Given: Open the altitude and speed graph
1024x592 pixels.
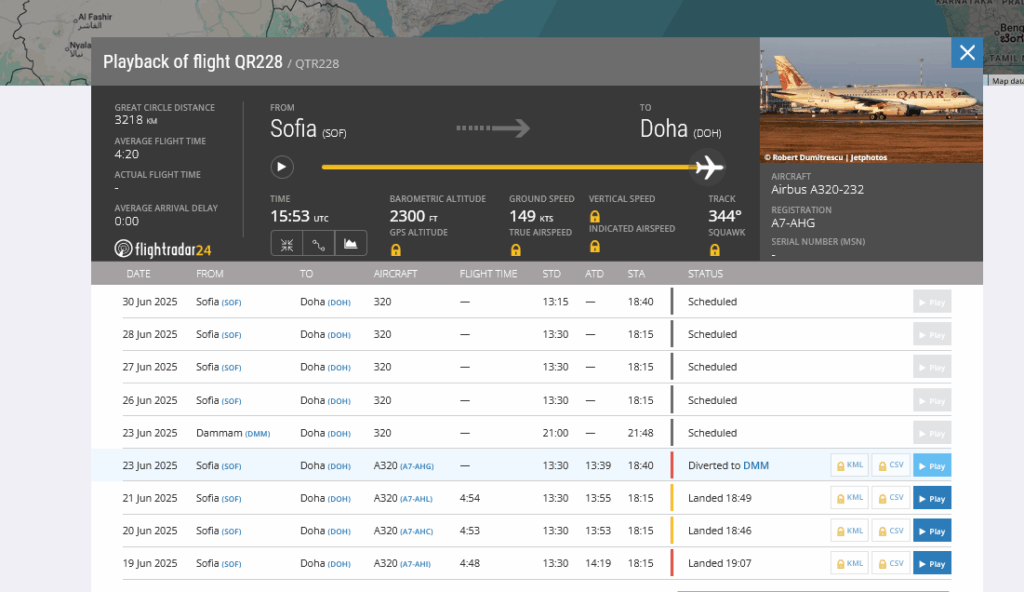Looking at the screenshot, I should pos(351,244).
